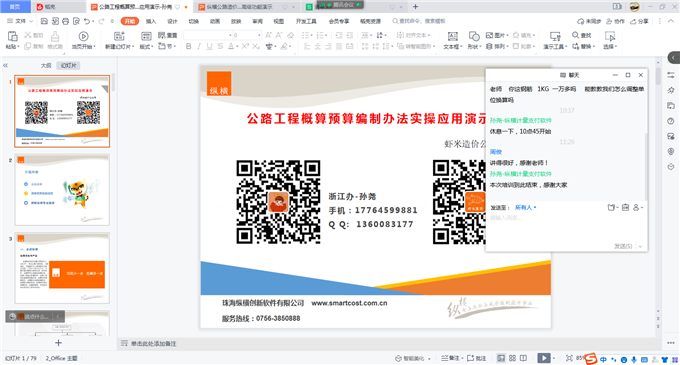Click the Redo arrow icon
The width and height of the screenshot is (680, 365).
tap(101, 21)
